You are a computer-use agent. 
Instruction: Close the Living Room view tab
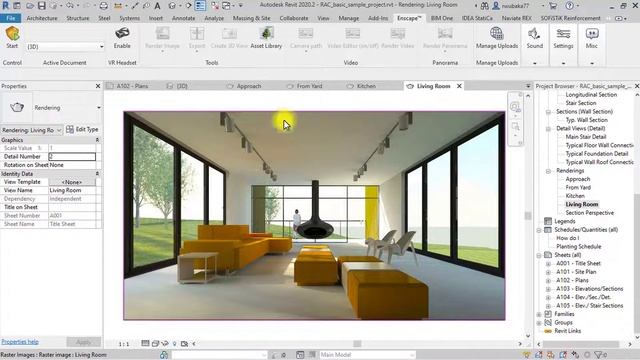(x=459, y=86)
